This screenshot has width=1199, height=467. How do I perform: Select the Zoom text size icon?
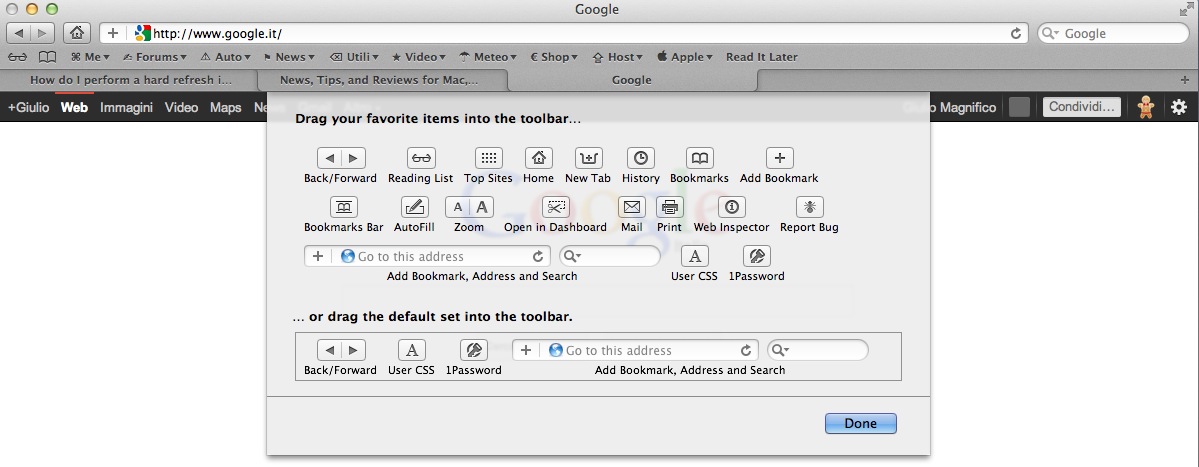point(469,207)
